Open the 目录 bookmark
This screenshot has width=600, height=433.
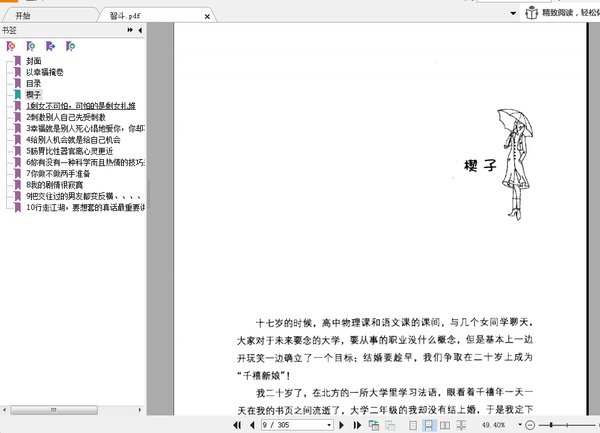pyautogui.click(x=34, y=83)
